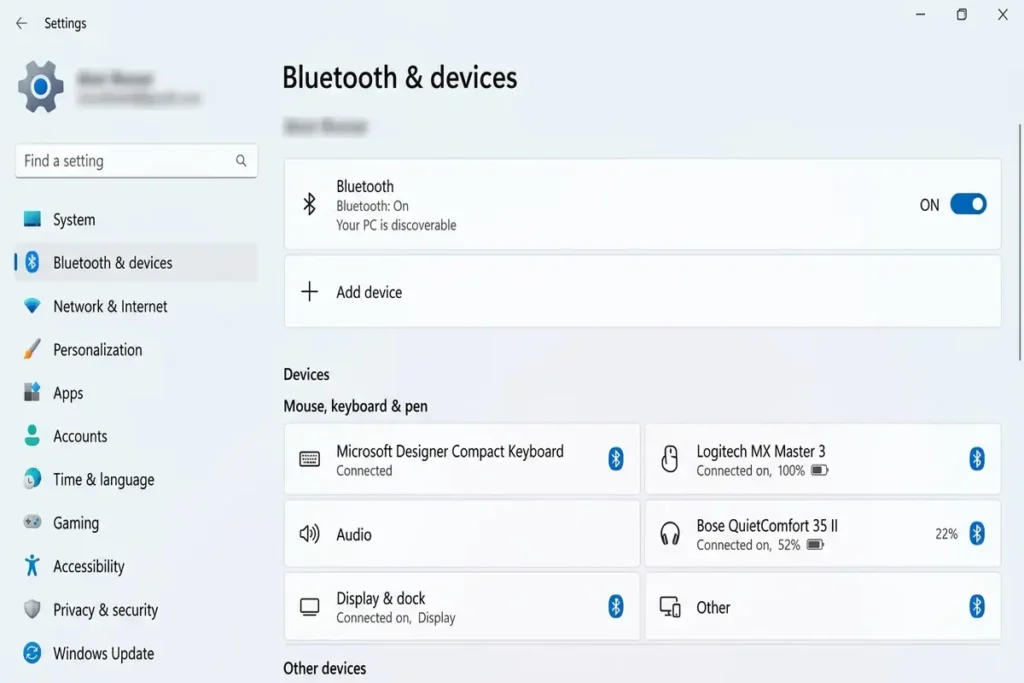The image size is (1024, 683).
Task: Click Bluetooth badge on Logitech MX Master 3
Action: pyautogui.click(x=977, y=458)
